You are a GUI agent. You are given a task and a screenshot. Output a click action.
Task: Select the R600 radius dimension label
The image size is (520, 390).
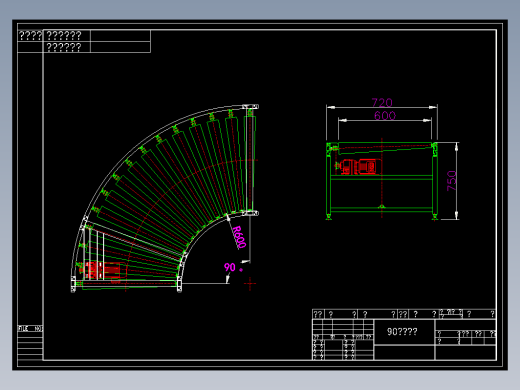pyautogui.click(x=239, y=237)
